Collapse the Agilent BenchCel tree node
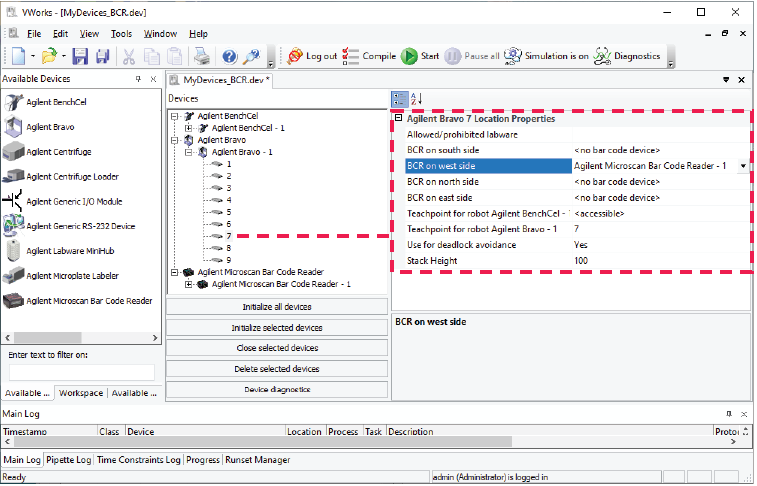This screenshot has height=486, width=757. [174, 116]
